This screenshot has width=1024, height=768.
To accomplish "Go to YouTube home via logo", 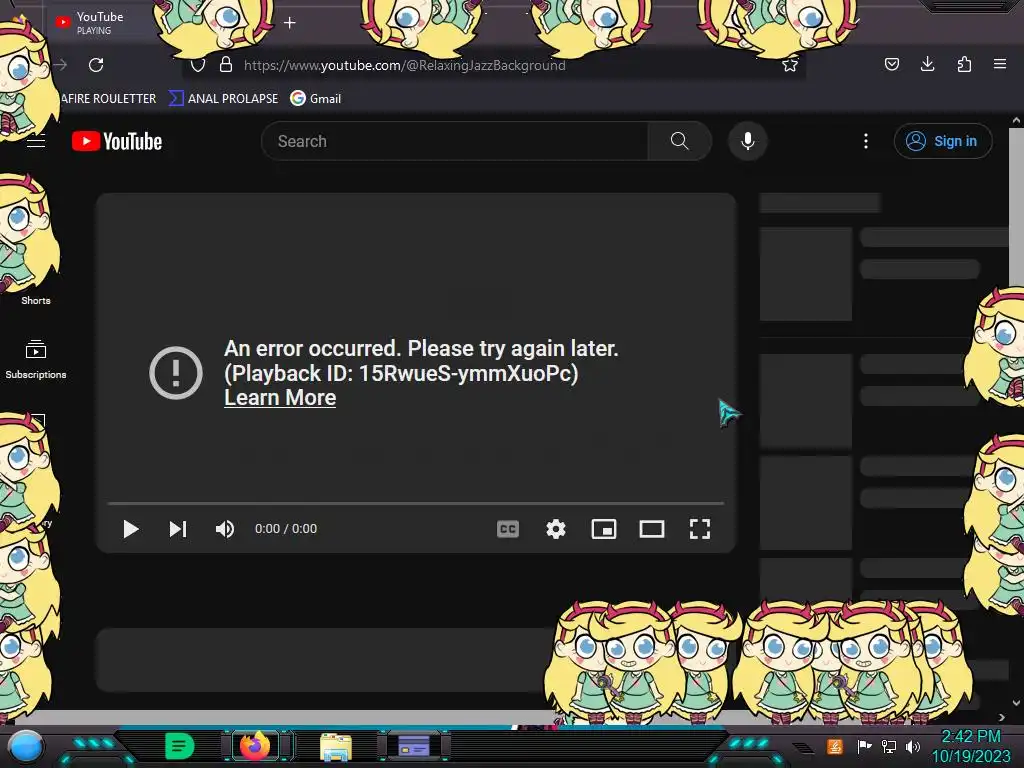I will [117, 141].
